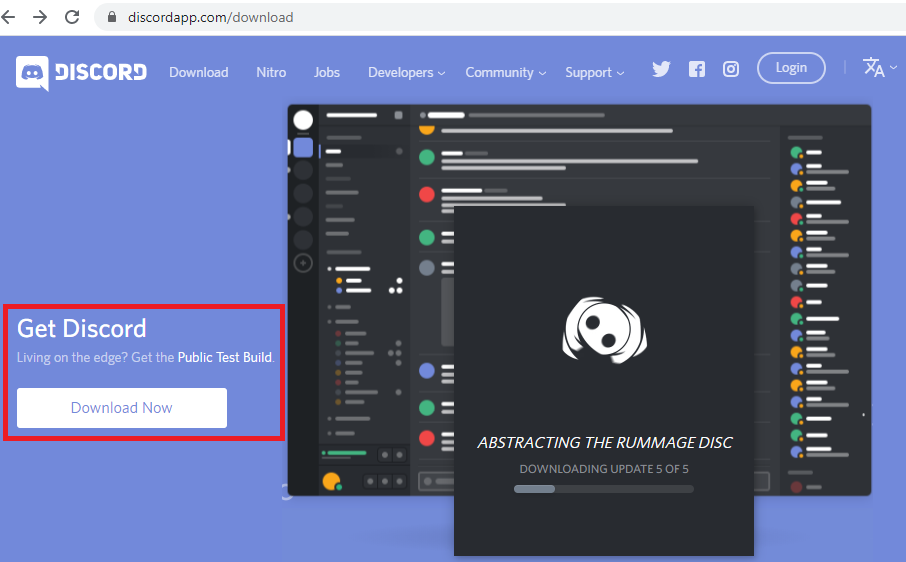The height and width of the screenshot is (562, 906).
Task: Open the Nitro nav item
Action: pos(271,72)
